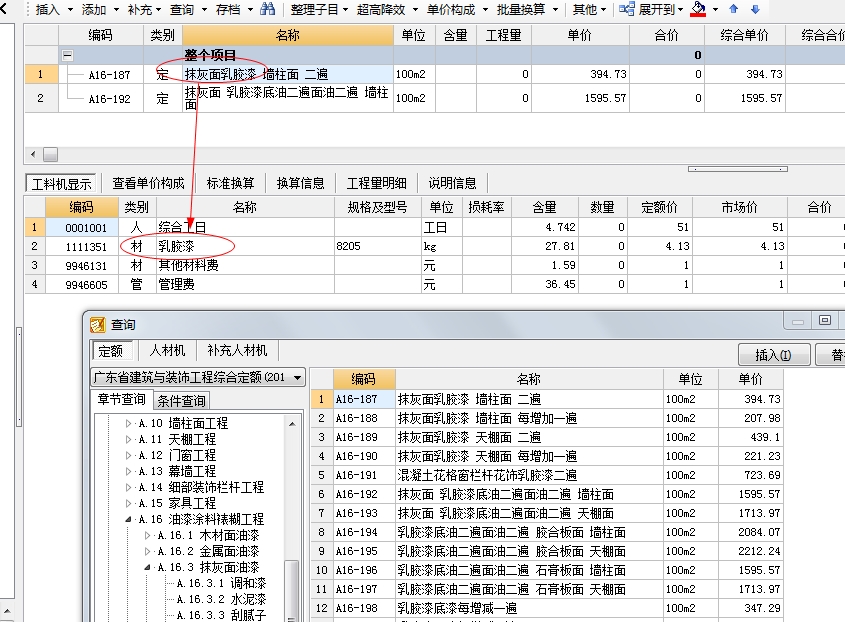845x622 pixels.
Task: Open fill color dropdown arrow beside paint bucket
Action: click(x=715, y=10)
